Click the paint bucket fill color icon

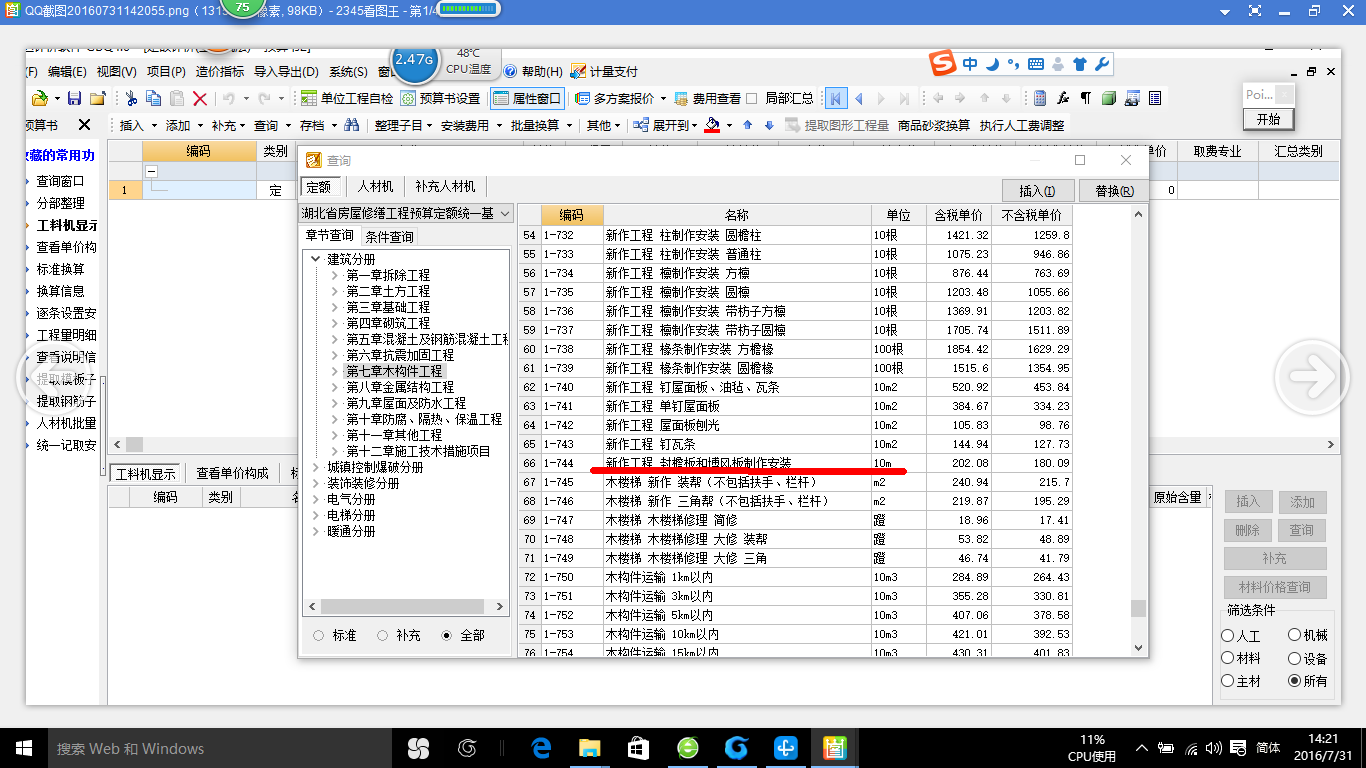[x=713, y=125]
